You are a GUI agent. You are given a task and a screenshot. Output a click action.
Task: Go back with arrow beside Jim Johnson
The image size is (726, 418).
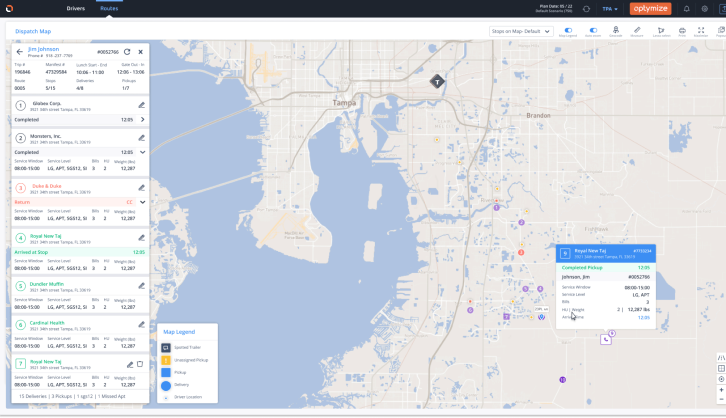tap(19, 52)
